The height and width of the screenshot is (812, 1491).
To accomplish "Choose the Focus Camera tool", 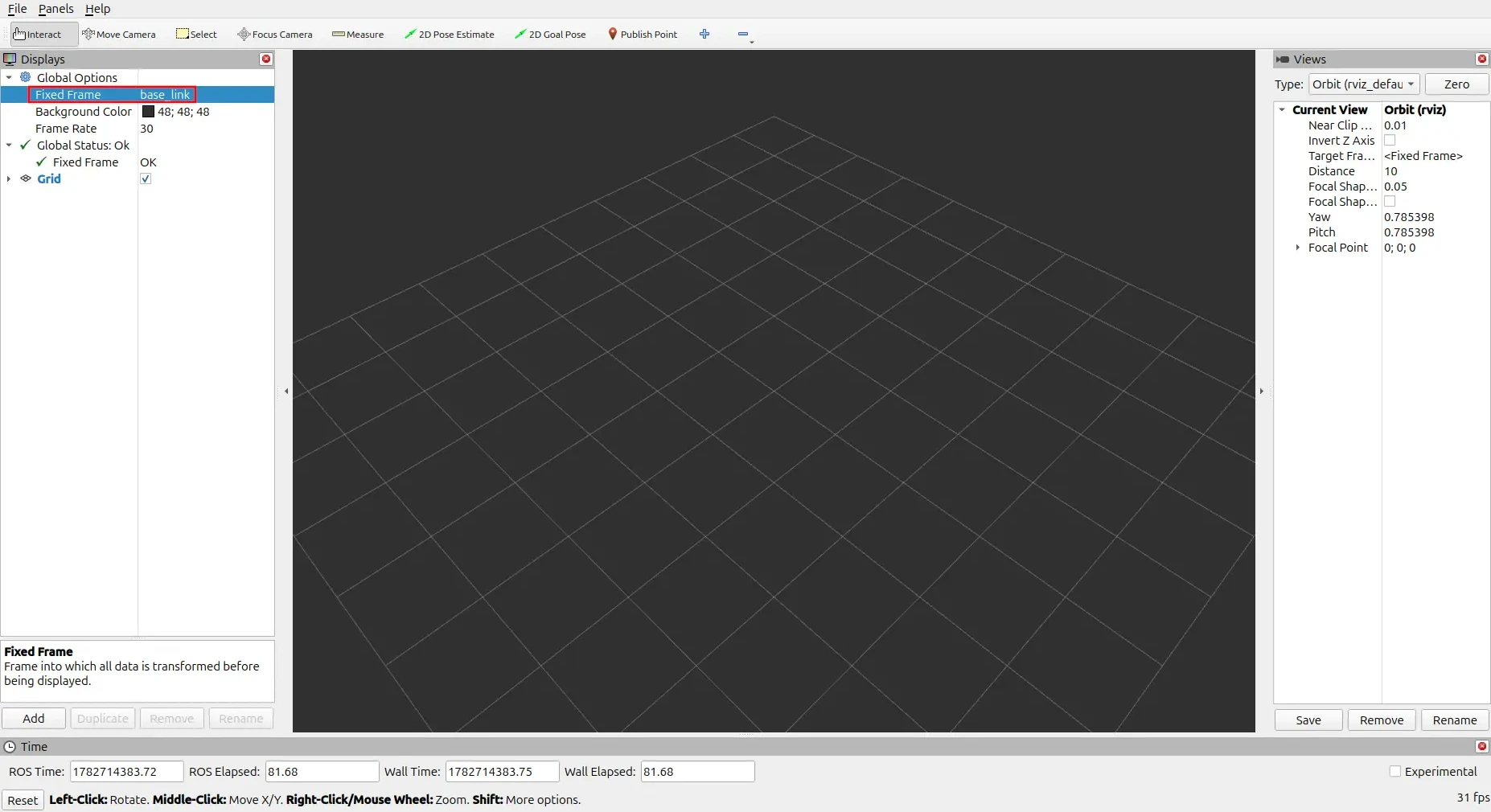I will click(x=274, y=34).
